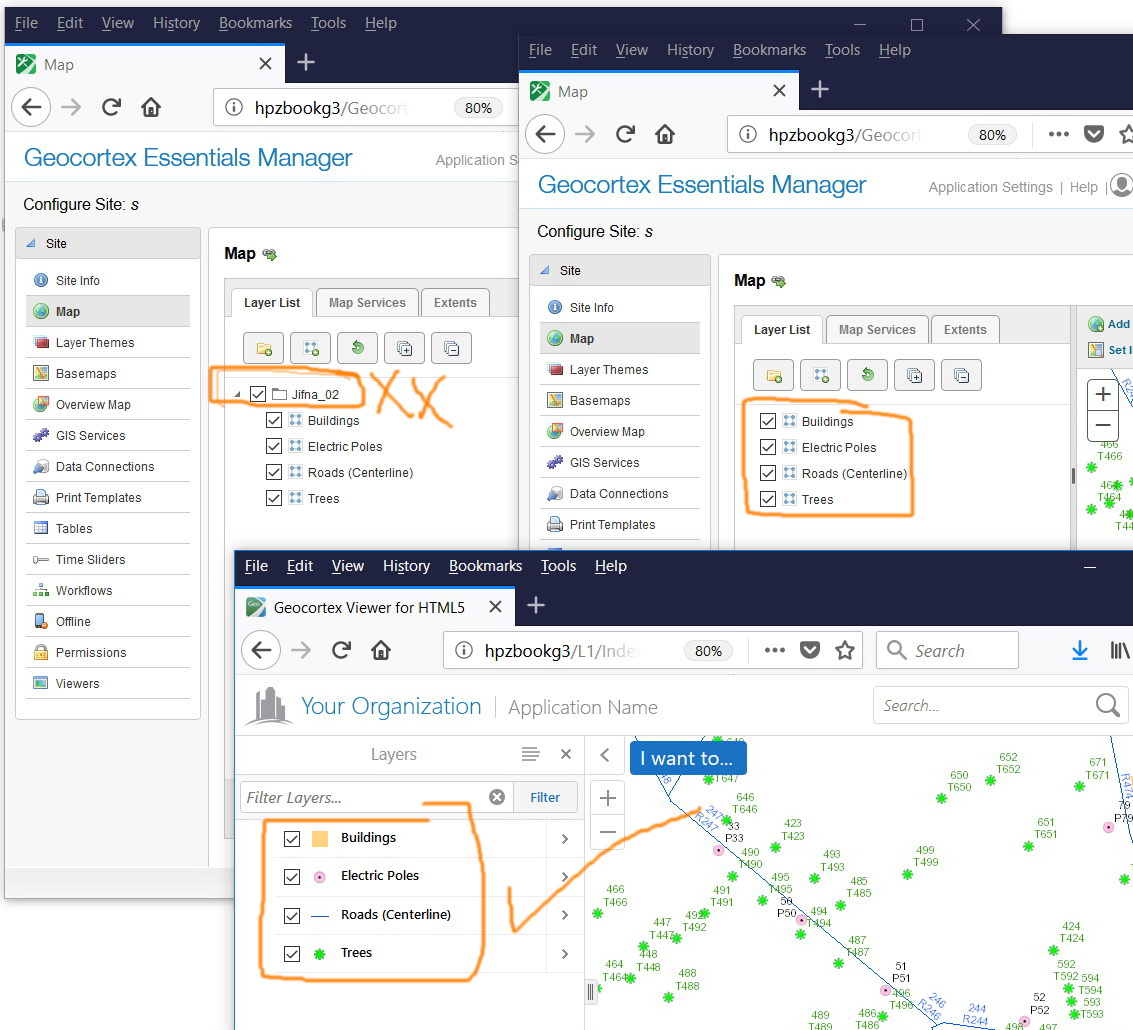Open page actions ellipsis in Viewer browser

click(775, 651)
